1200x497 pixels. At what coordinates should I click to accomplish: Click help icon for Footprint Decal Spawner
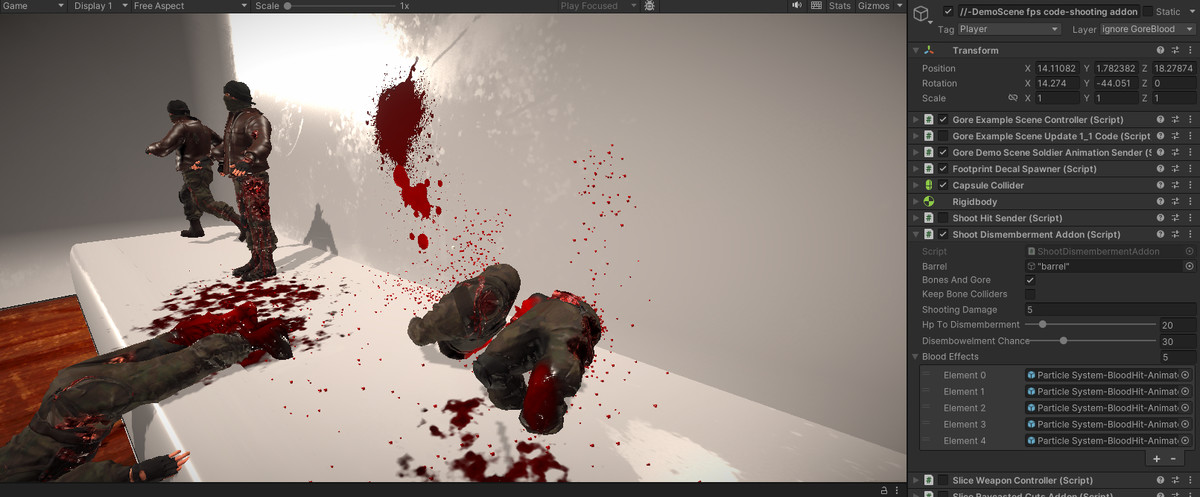1160,169
